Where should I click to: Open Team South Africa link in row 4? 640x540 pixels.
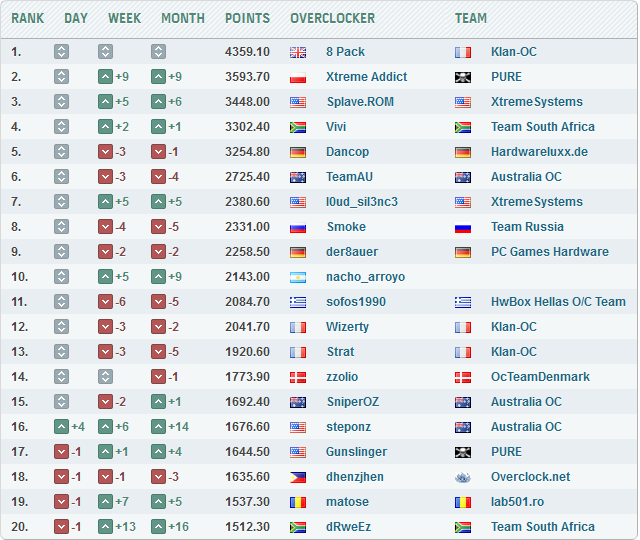542,127
